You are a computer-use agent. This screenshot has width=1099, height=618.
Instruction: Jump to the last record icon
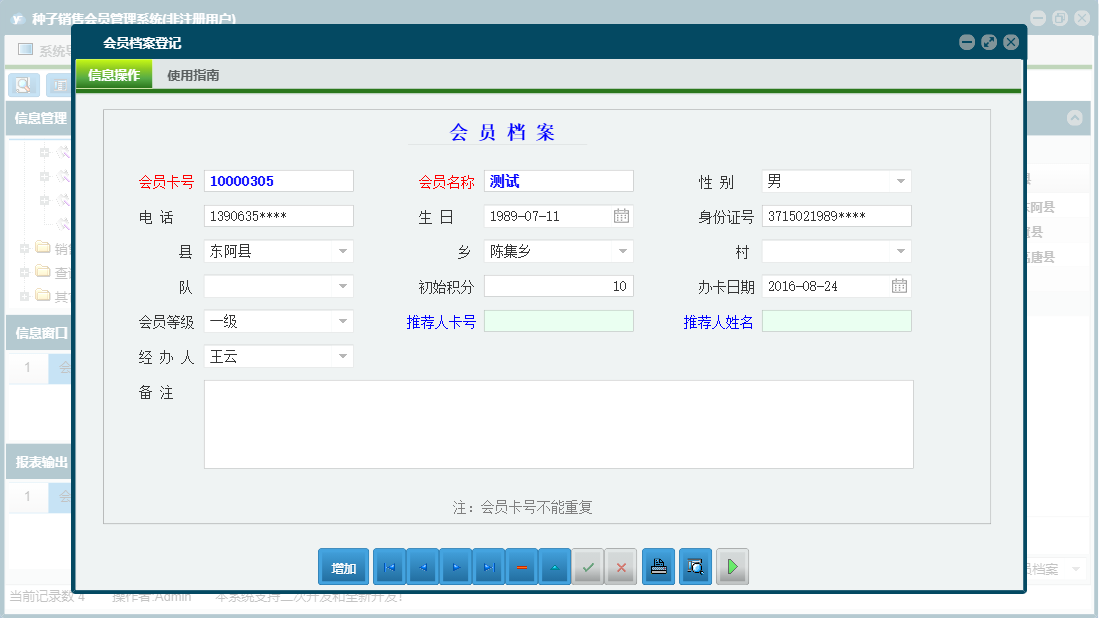[489, 567]
